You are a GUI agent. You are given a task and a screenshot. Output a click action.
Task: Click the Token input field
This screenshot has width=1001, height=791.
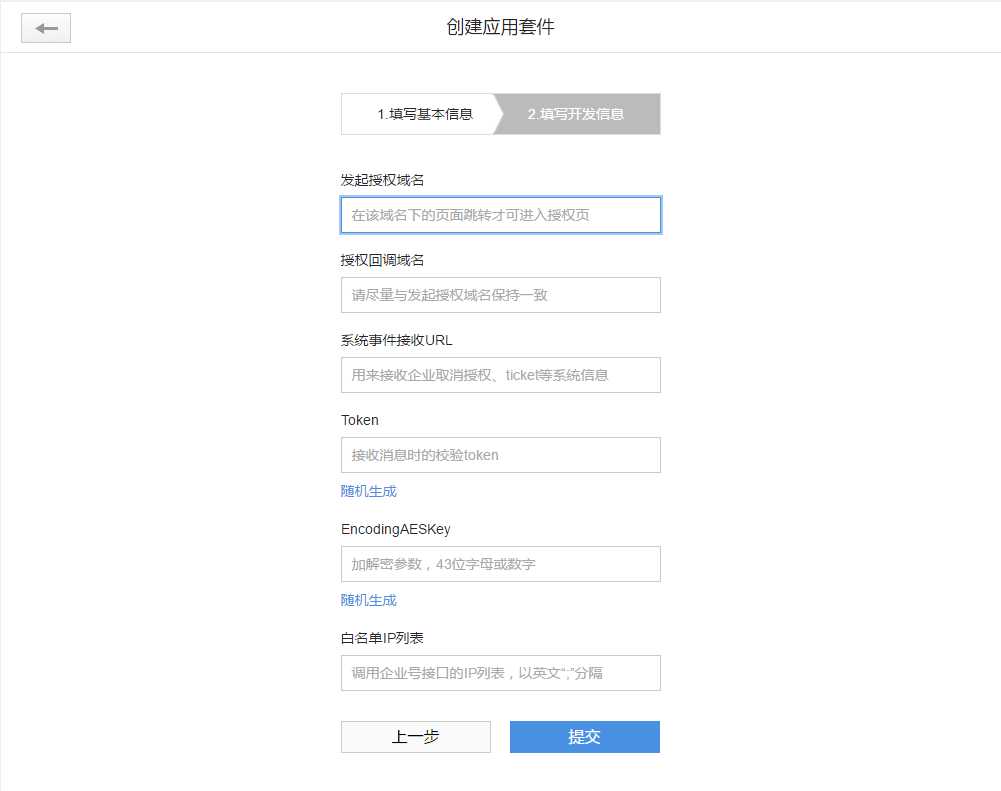(x=500, y=454)
